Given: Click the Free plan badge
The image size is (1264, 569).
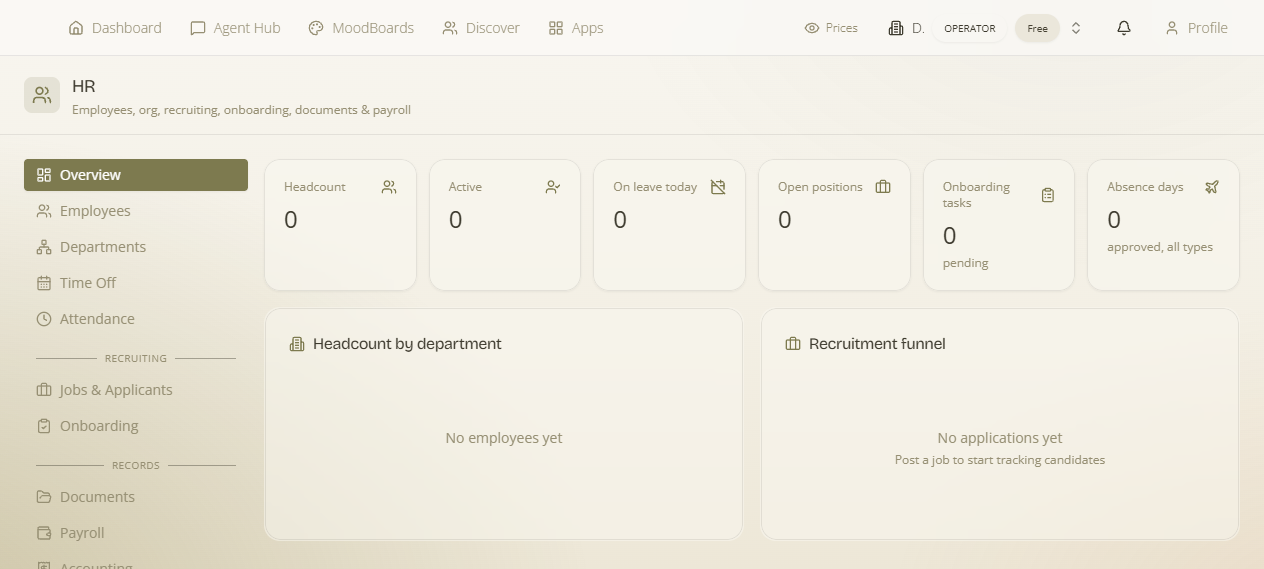Looking at the screenshot, I should coord(1038,28).
